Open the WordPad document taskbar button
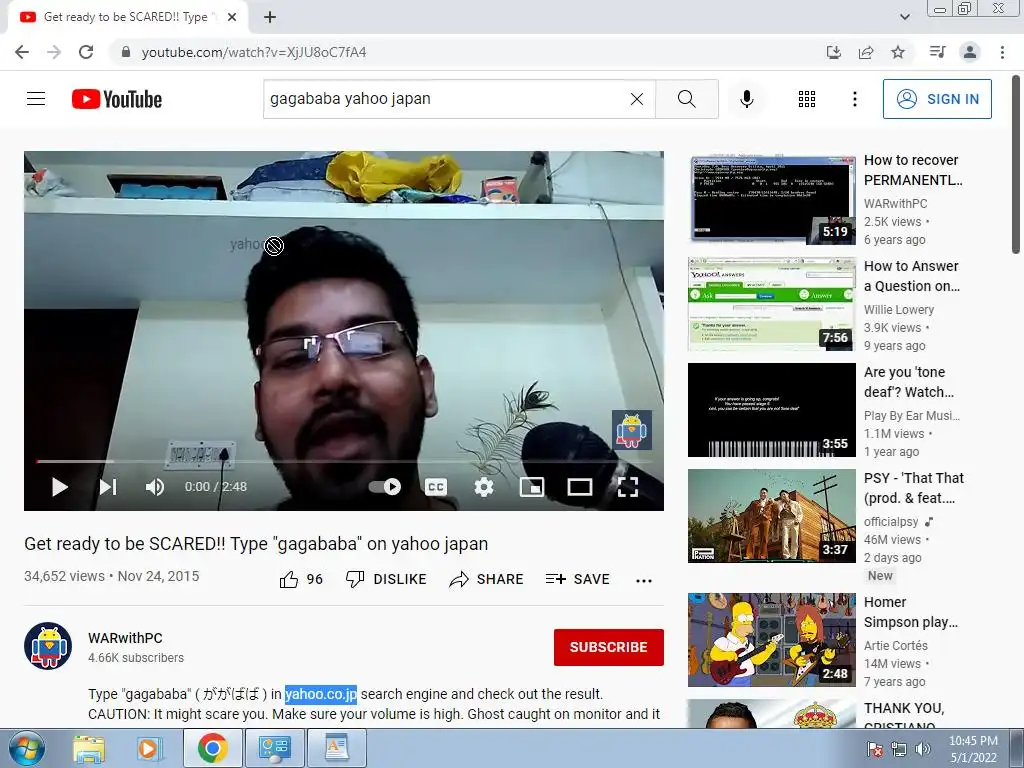The height and width of the screenshot is (768, 1024). [337, 748]
